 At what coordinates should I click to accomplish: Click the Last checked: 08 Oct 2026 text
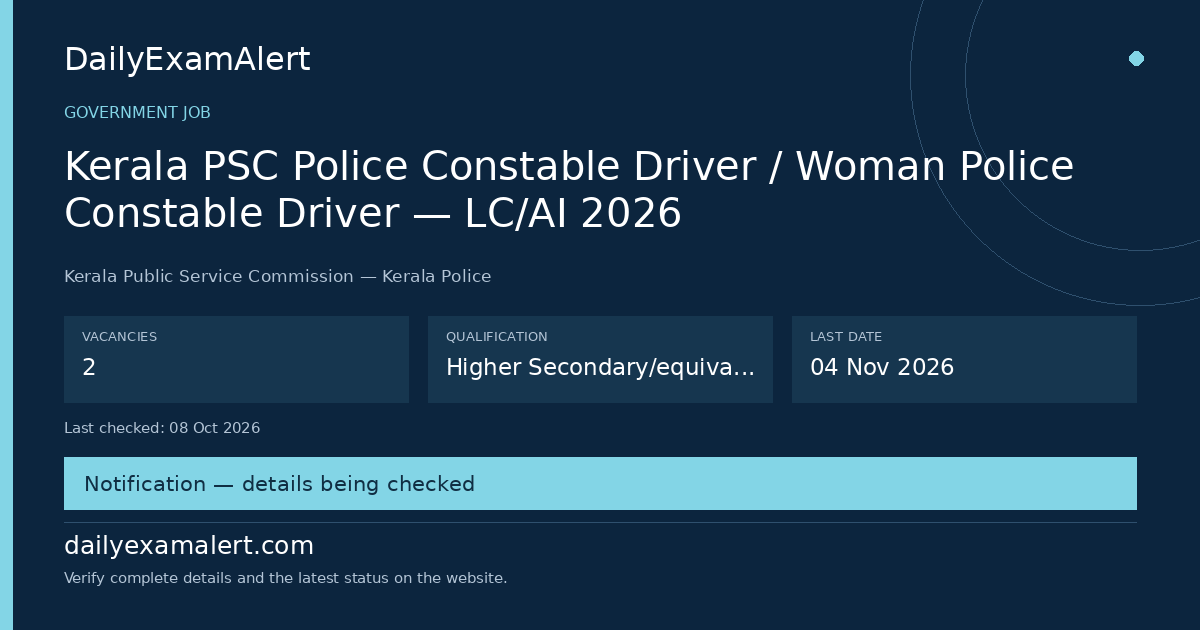(x=162, y=428)
